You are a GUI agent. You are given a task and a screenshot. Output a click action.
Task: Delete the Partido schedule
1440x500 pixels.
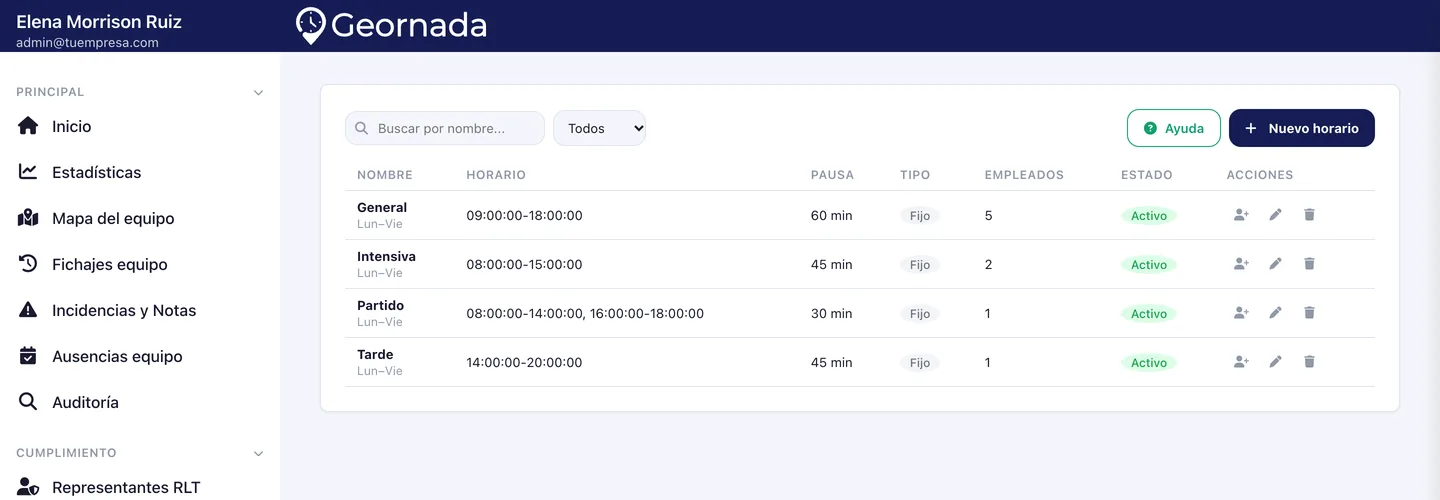point(1309,313)
